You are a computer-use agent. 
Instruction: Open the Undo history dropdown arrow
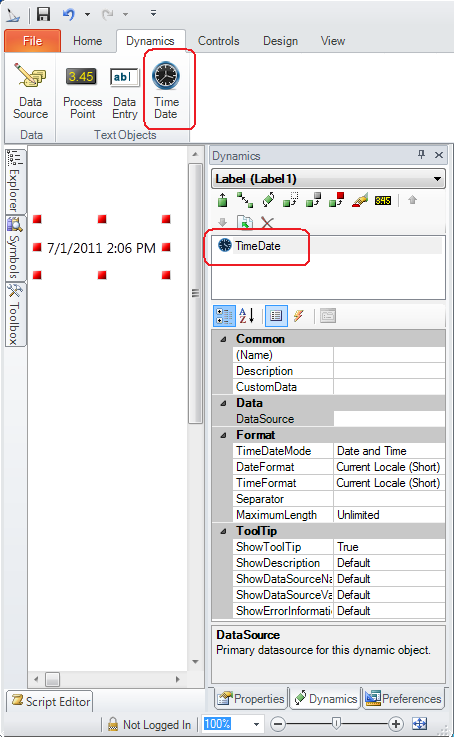click(x=87, y=15)
